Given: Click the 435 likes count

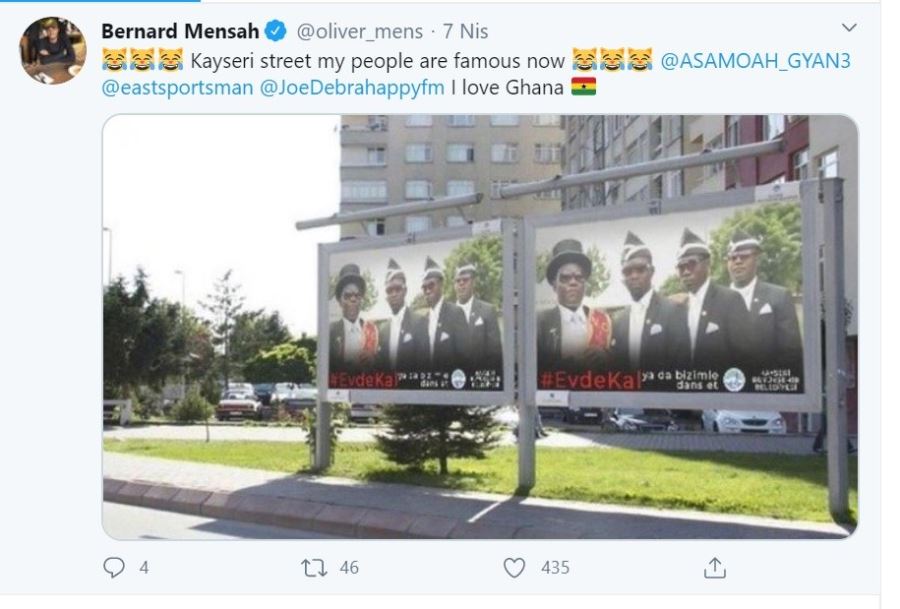Looking at the screenshot, I should point(555,568).
